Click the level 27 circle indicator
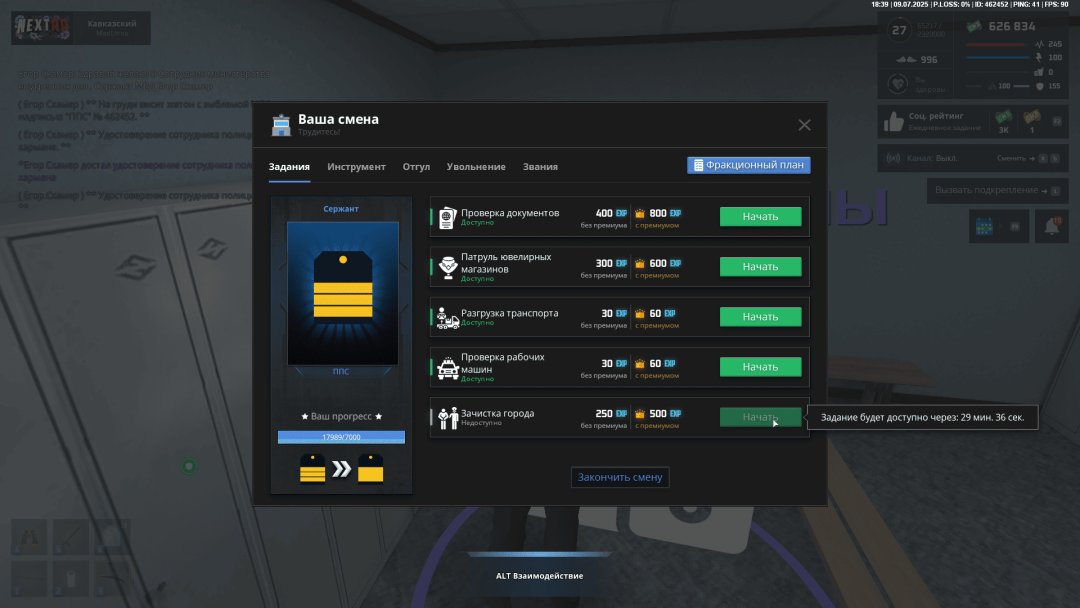 899,30
